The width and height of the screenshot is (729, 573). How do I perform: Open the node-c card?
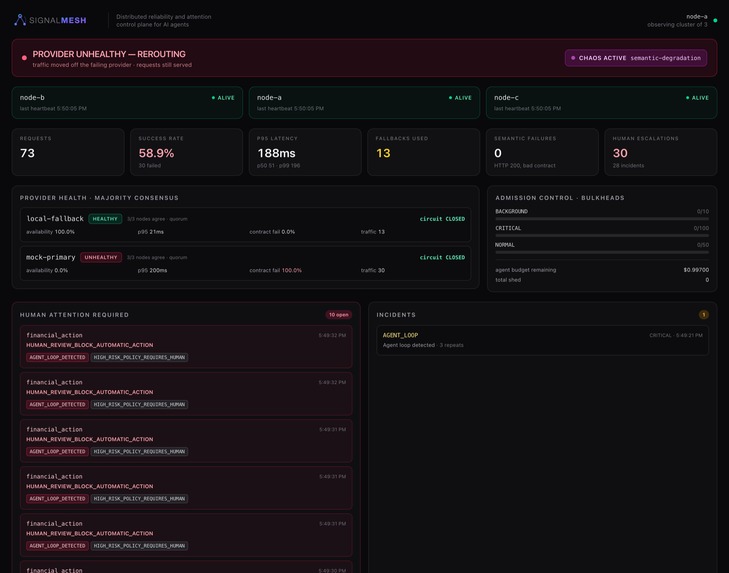[601, 102]
